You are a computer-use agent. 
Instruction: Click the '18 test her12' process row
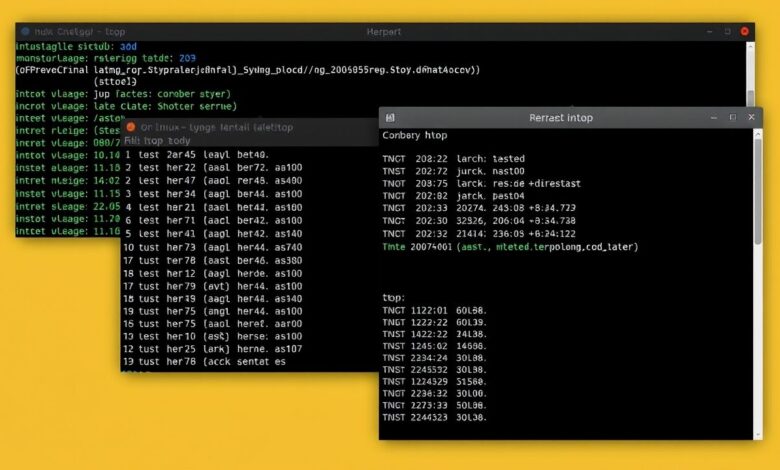pyautogui.click(x=213, y=274)
